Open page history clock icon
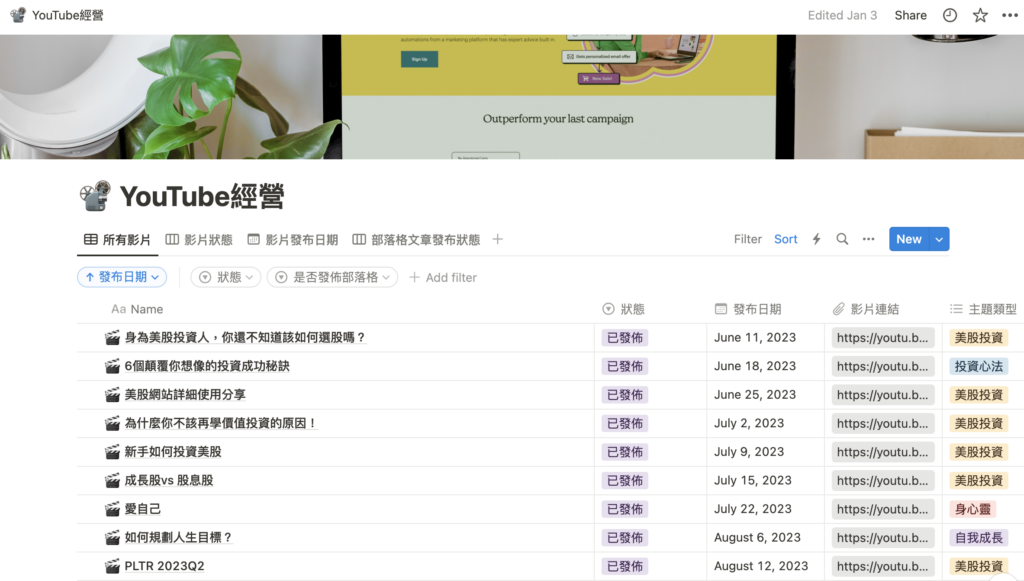Screen dimensions: 1024x581 coord(950,15)
